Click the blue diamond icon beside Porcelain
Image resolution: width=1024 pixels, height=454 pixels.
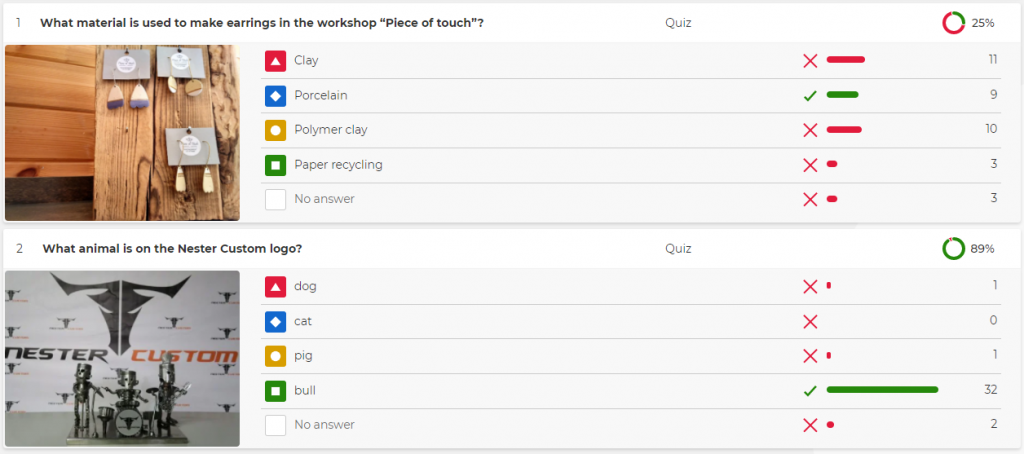pyautogui.click(x=276, y=96)
